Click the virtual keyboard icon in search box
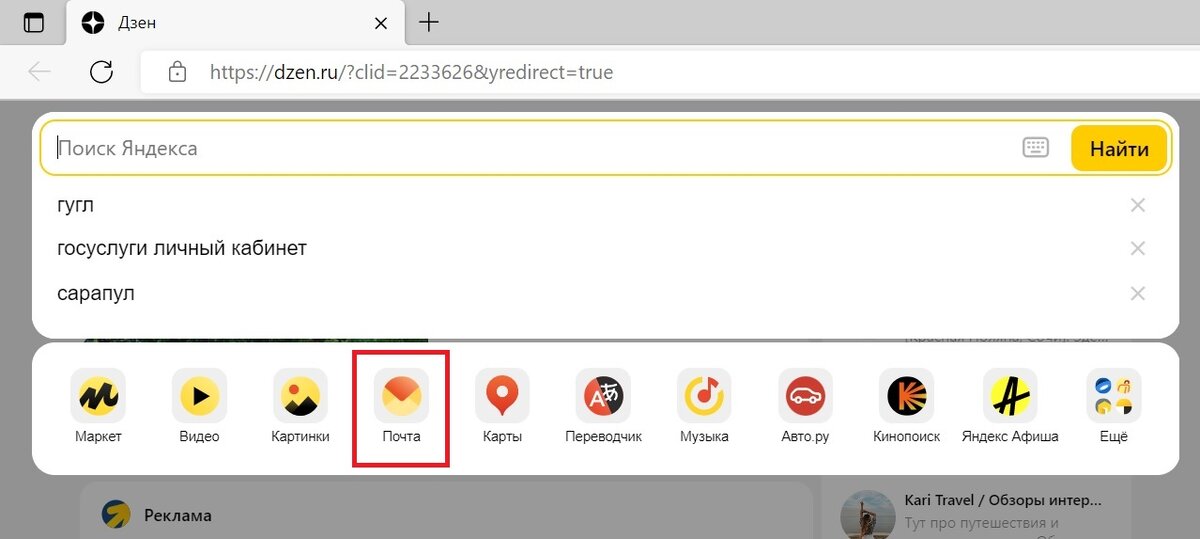 [x=1036, y=148]
